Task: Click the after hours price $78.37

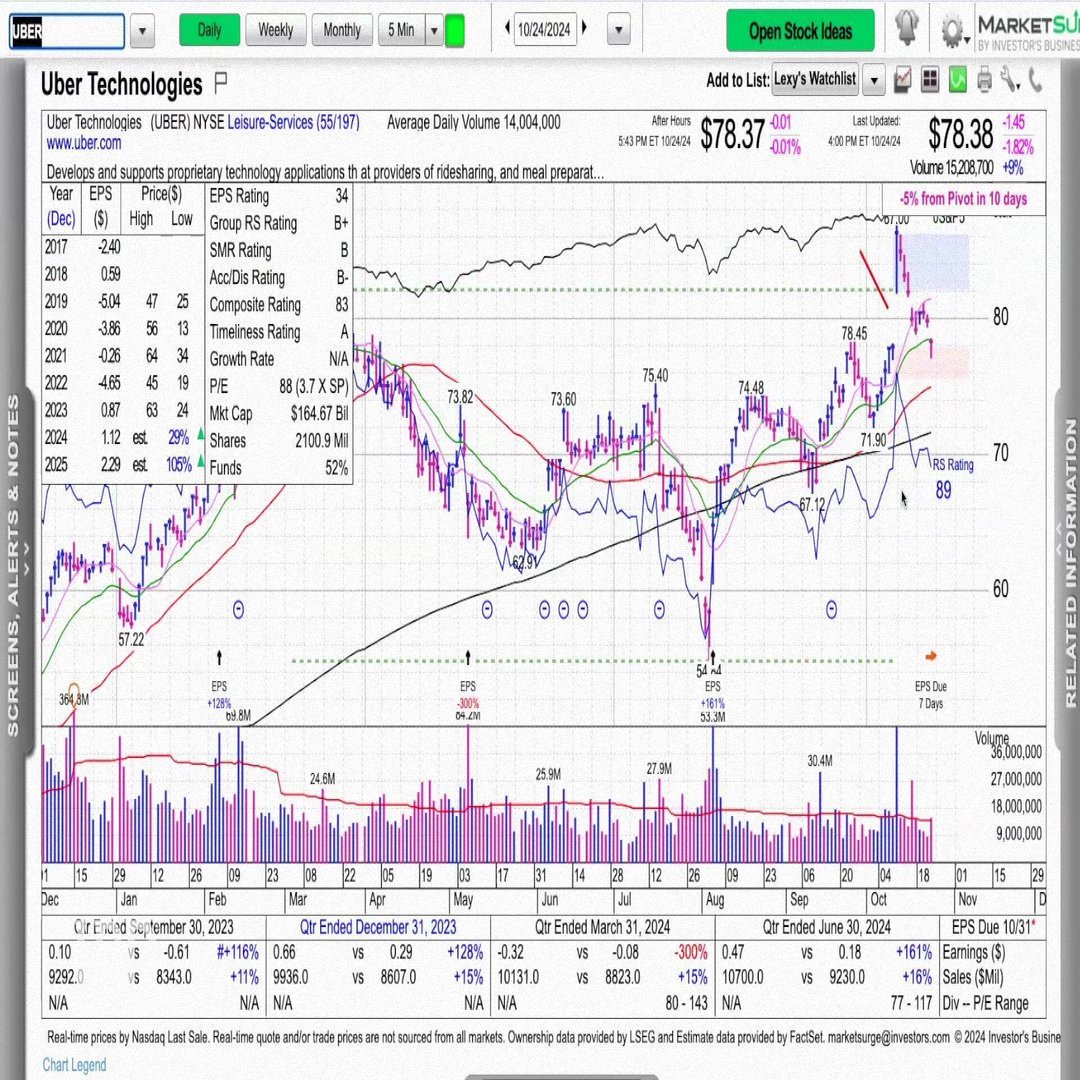Action: [x=732, y=134]
